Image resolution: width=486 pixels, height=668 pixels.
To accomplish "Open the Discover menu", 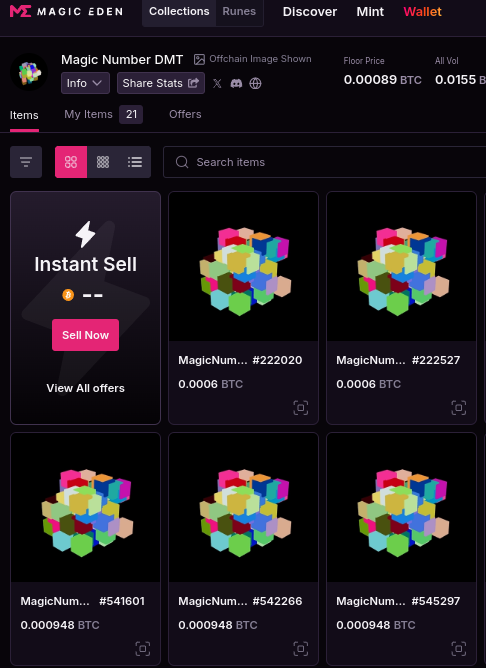I will click(x=310, y=12).
